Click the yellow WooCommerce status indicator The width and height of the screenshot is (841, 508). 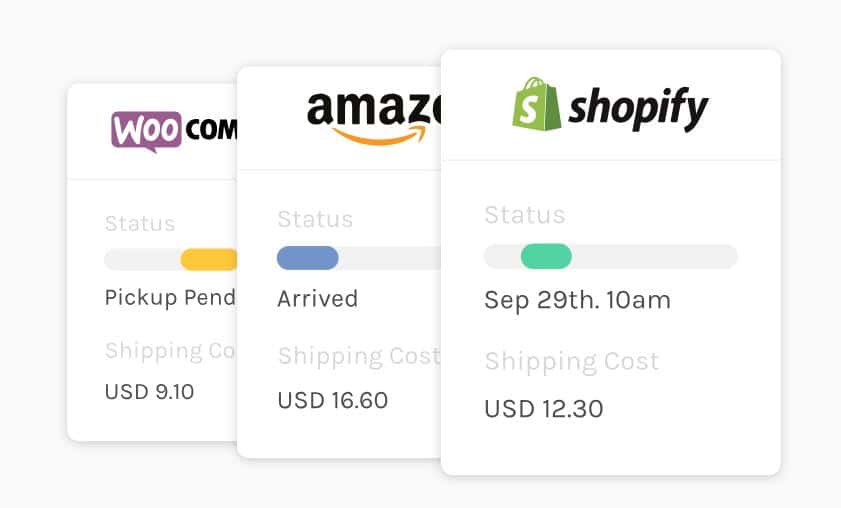[x=209, y=260]
